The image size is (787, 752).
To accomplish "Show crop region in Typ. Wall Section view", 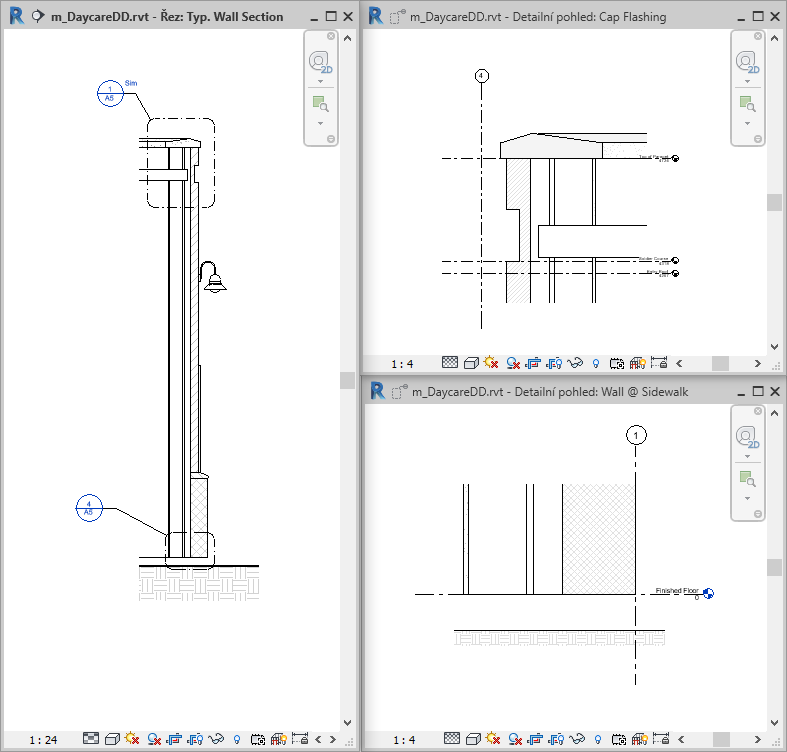I will click(195, 739).
